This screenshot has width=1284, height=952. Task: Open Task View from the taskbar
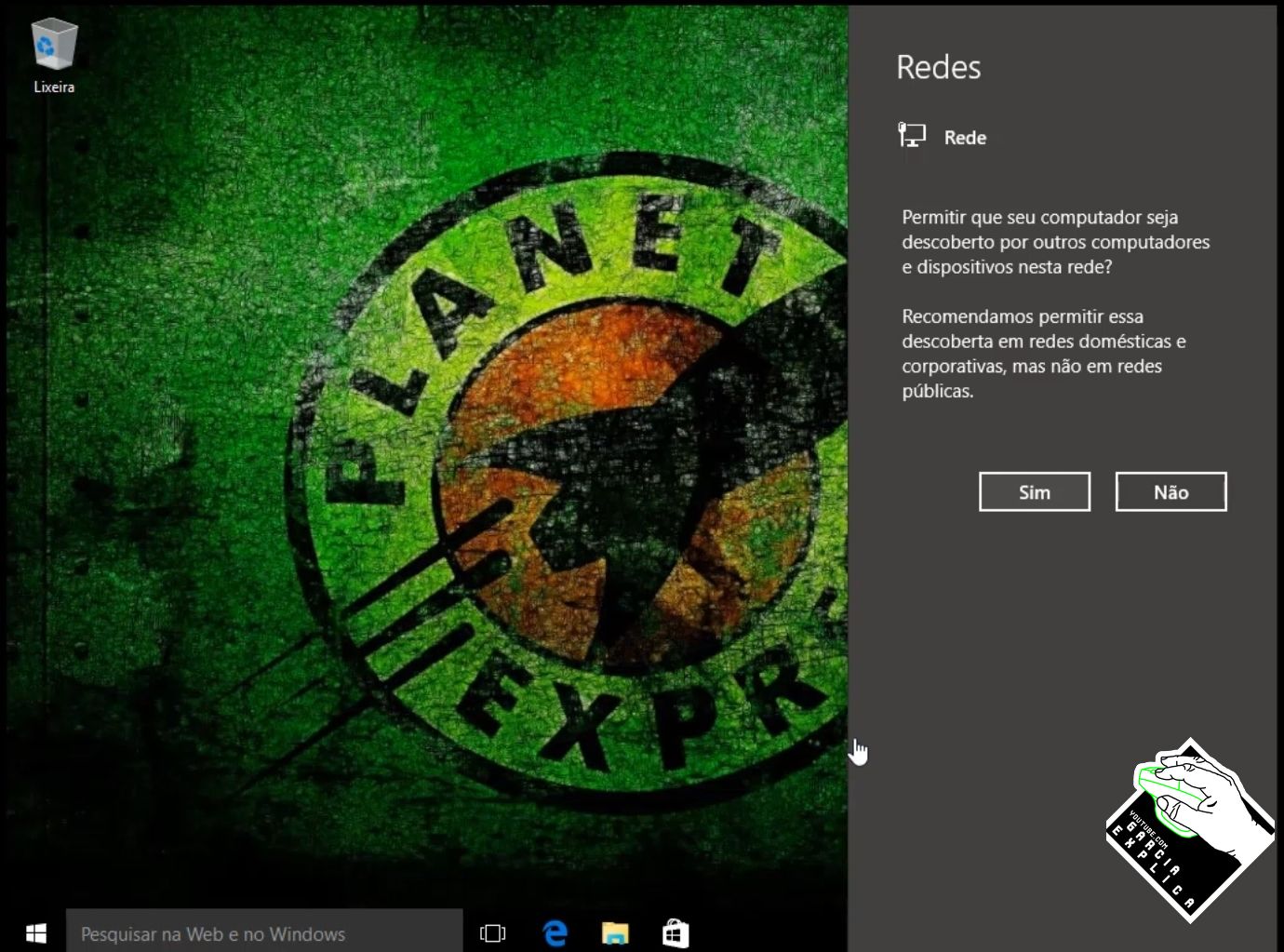(492, 932)
